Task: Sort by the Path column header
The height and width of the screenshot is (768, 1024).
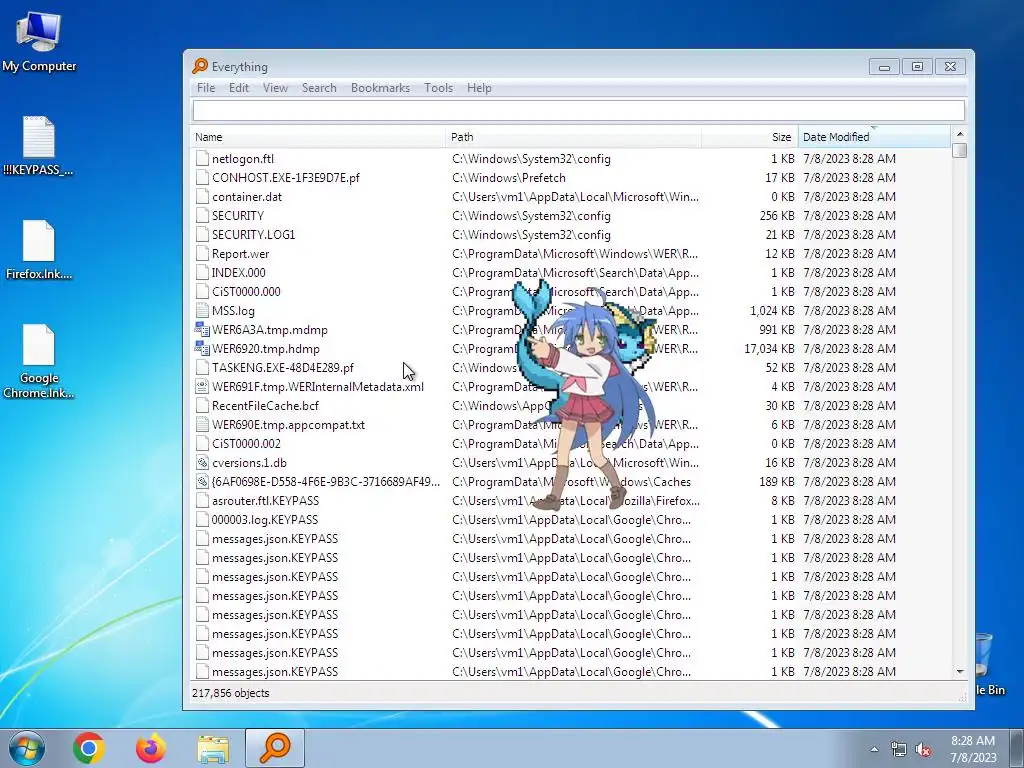Action: pos(574,137)
